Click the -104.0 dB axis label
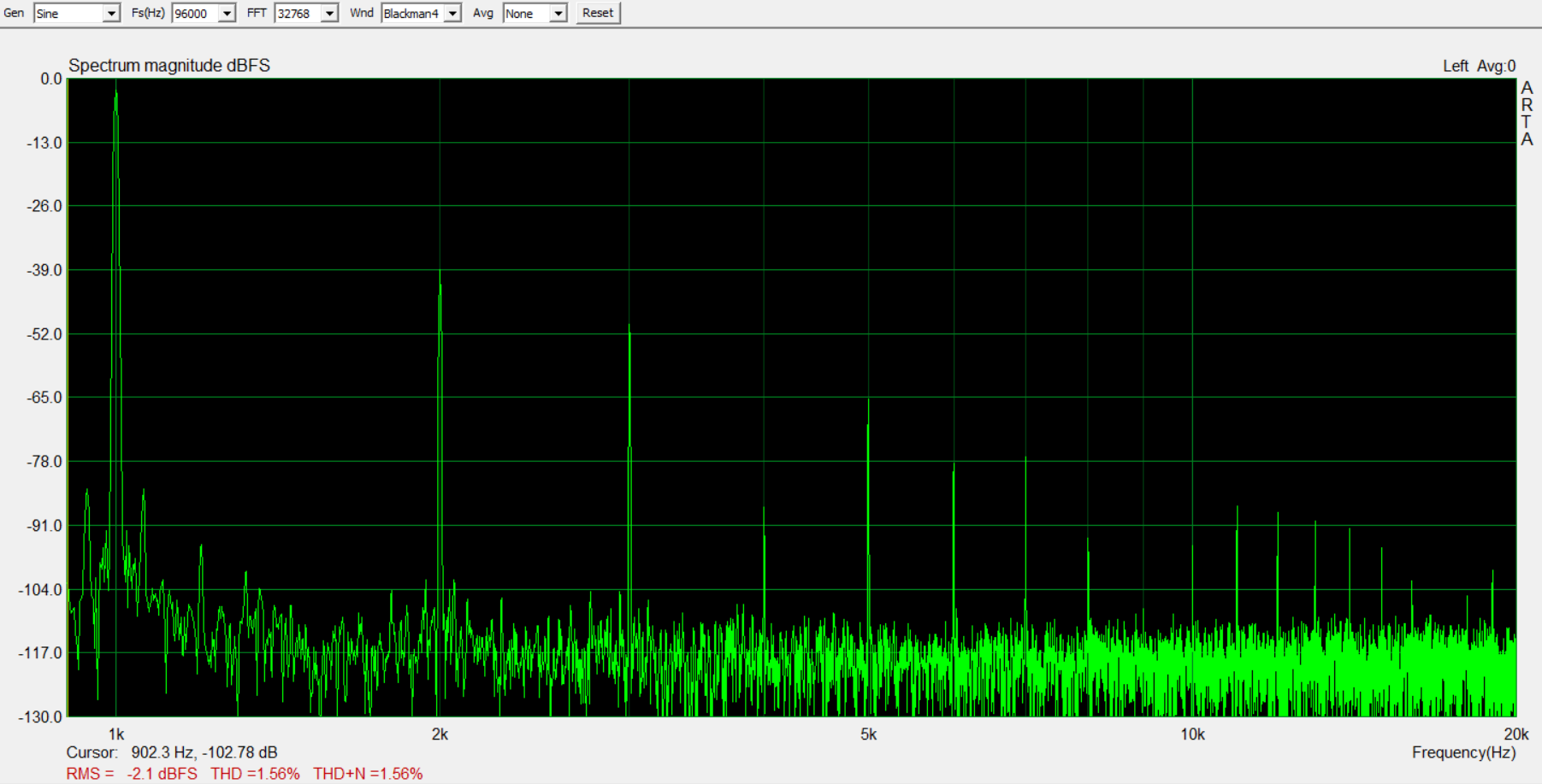 41,590
